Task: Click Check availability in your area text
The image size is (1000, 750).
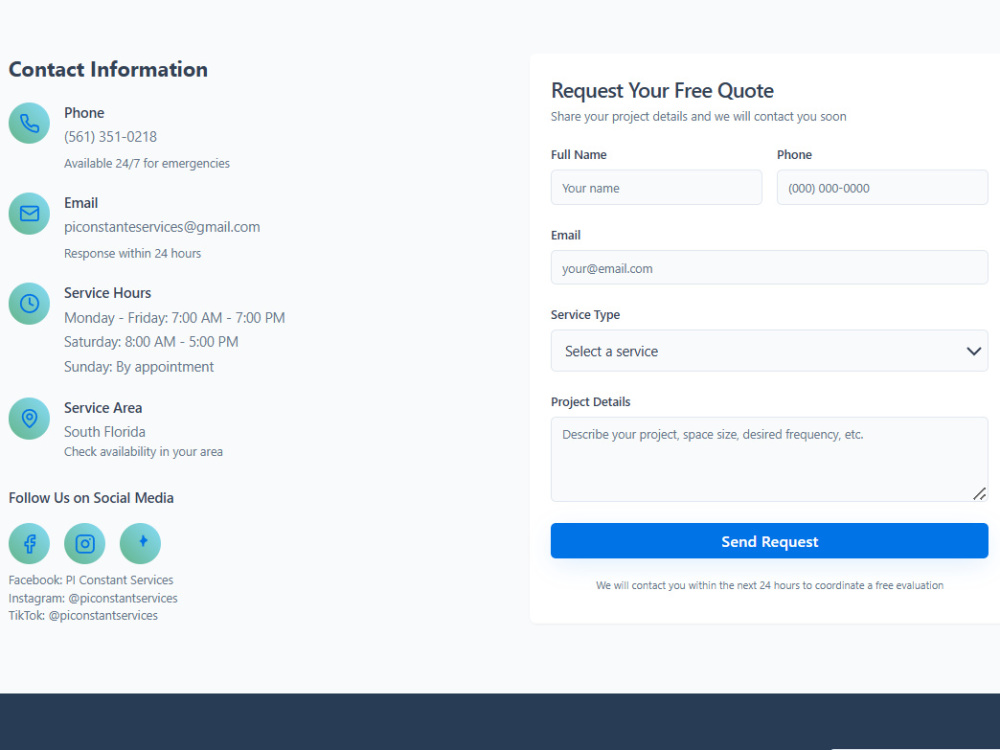Action: click(143, 452)
